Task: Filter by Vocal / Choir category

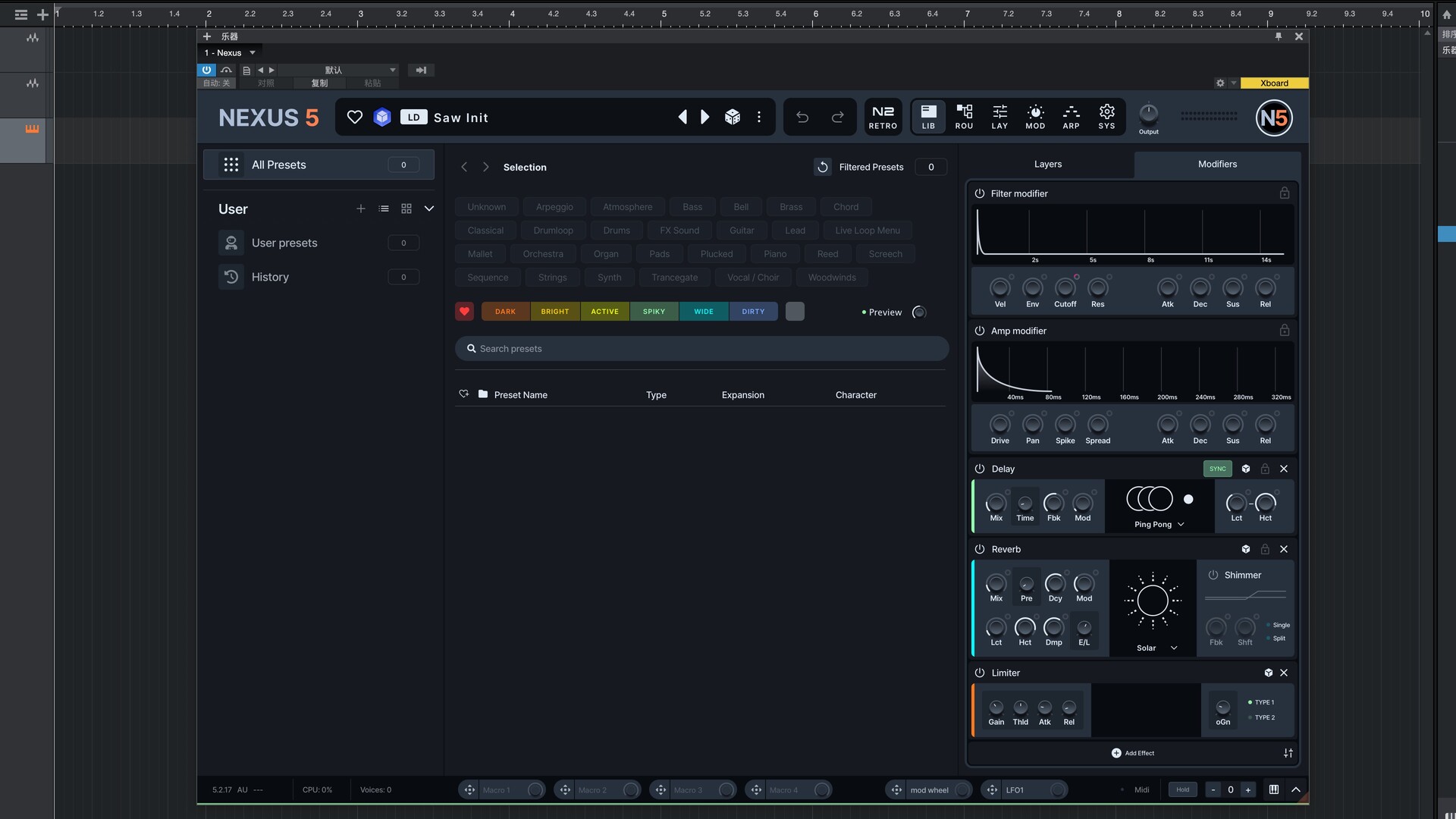Action: [753, 278]
